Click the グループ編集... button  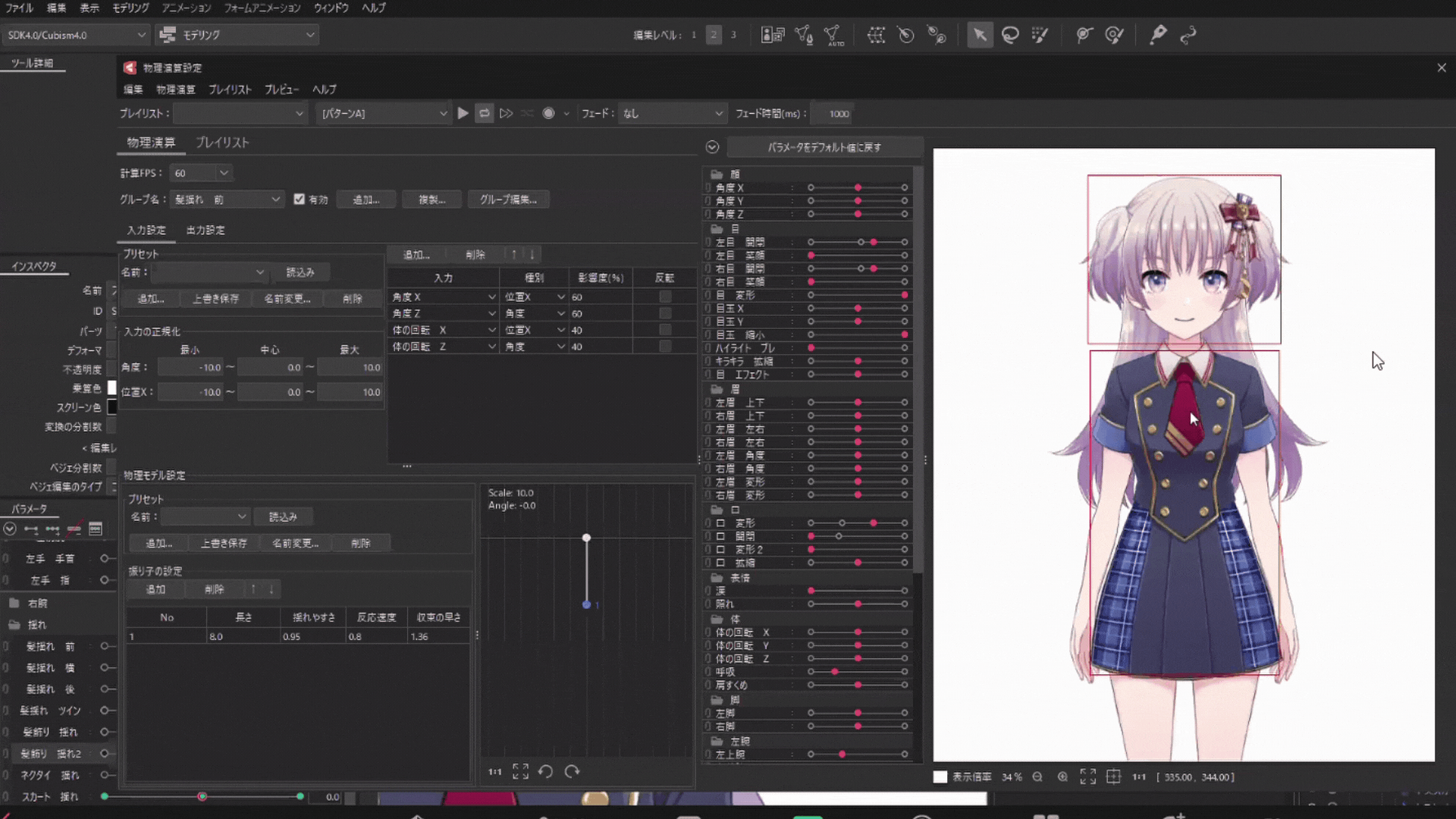coord(508,199)
